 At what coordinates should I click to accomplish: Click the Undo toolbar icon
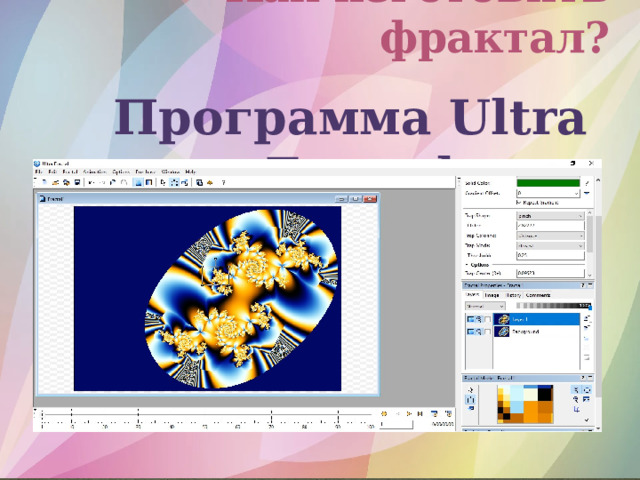(x=91, y=182)
